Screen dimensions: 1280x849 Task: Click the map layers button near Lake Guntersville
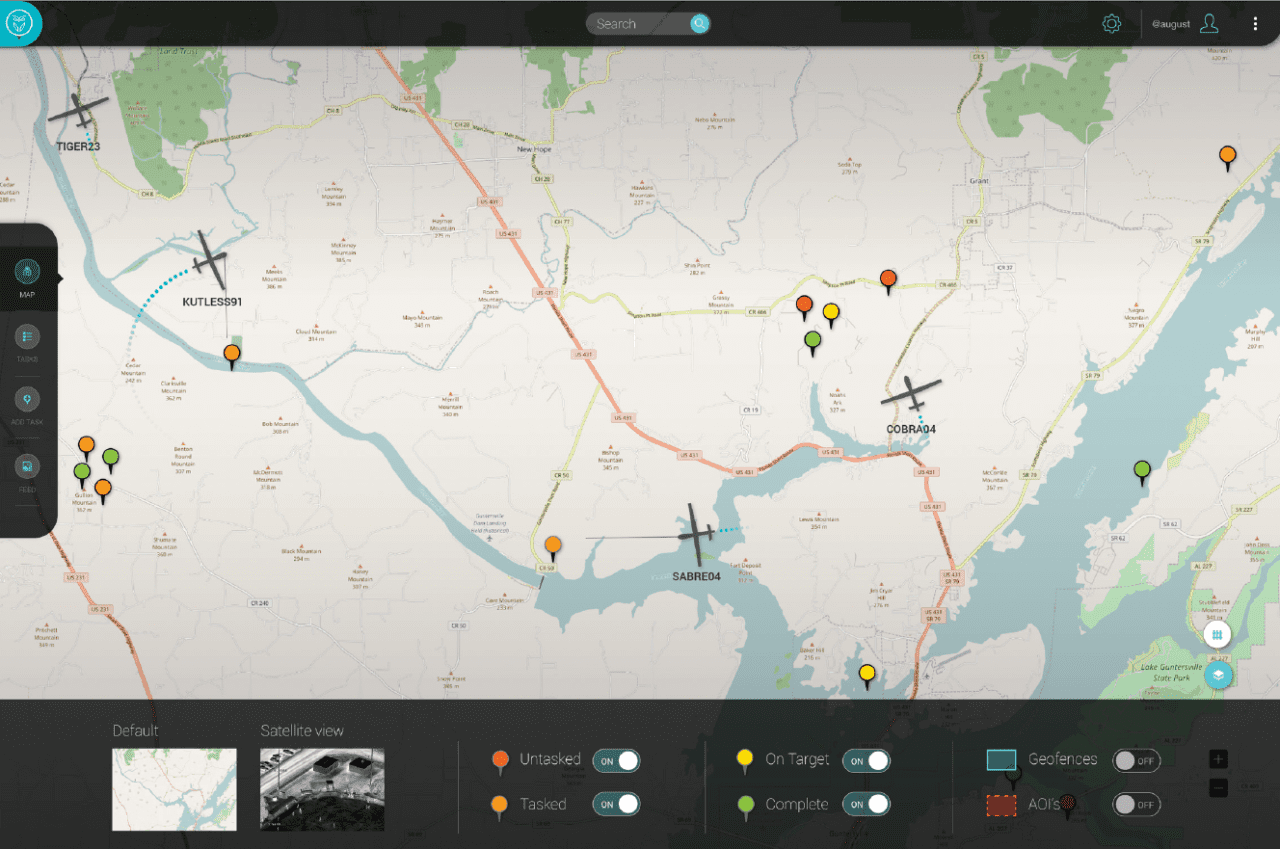1218,675
